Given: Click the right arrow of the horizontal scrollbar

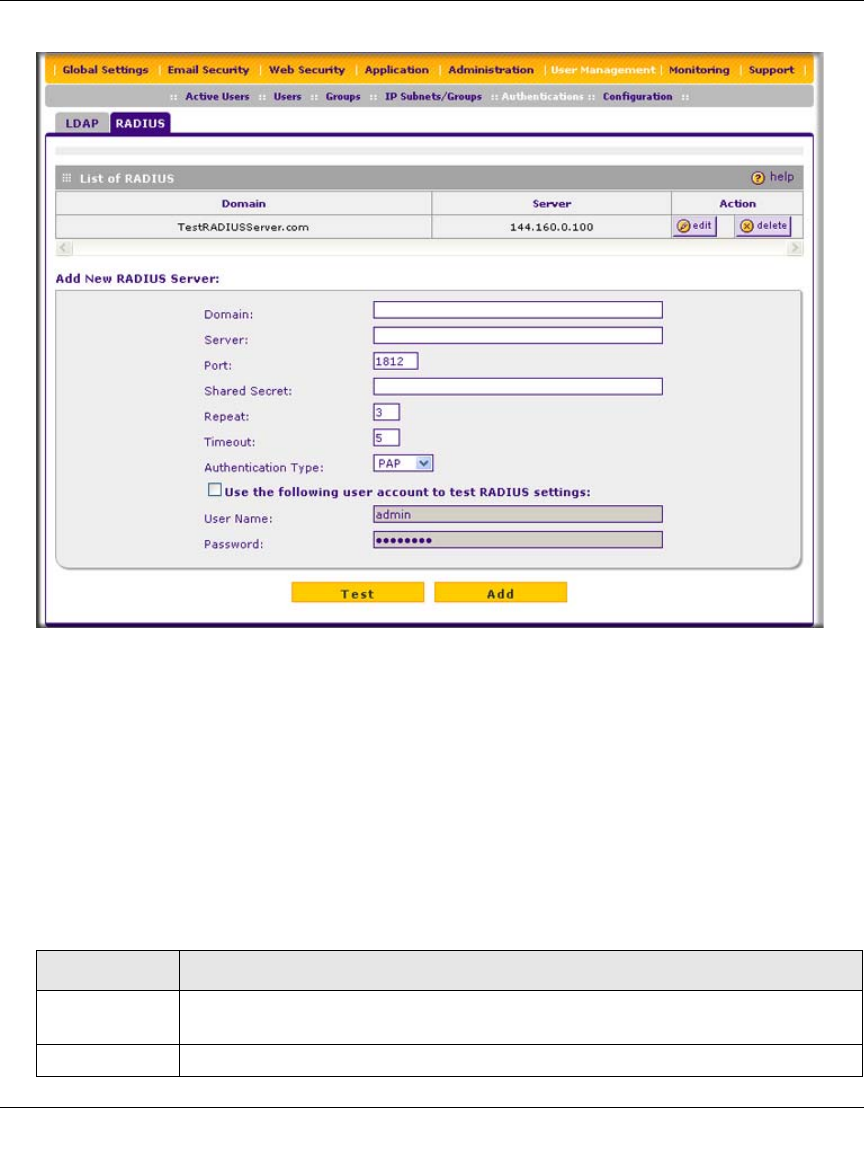Looking at the screenshot, I should coord(795,248).
